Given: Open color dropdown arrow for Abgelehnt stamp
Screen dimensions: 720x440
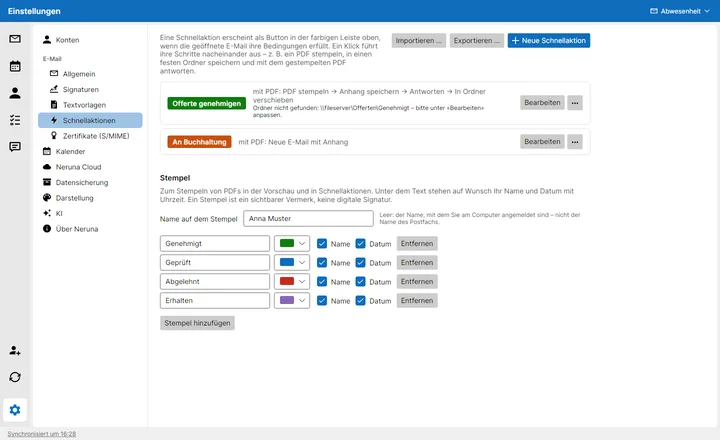Looking at the screenshot, I should coord(302,282).
